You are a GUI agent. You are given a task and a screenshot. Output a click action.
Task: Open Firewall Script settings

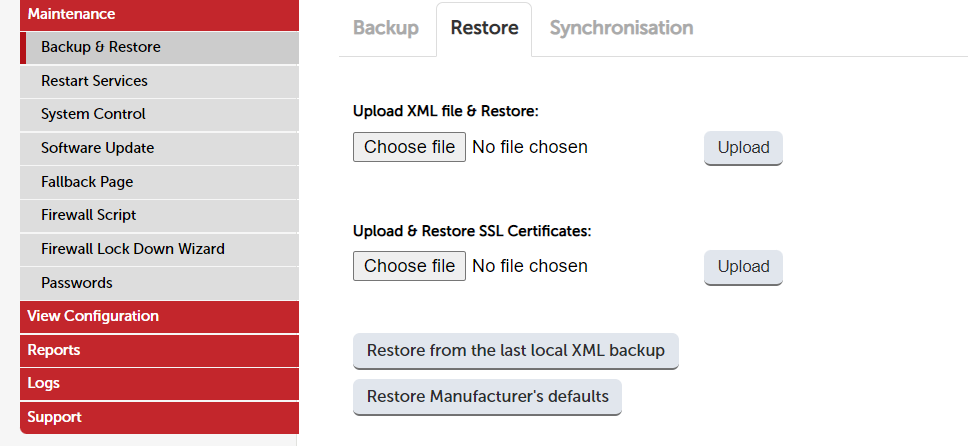159,216
